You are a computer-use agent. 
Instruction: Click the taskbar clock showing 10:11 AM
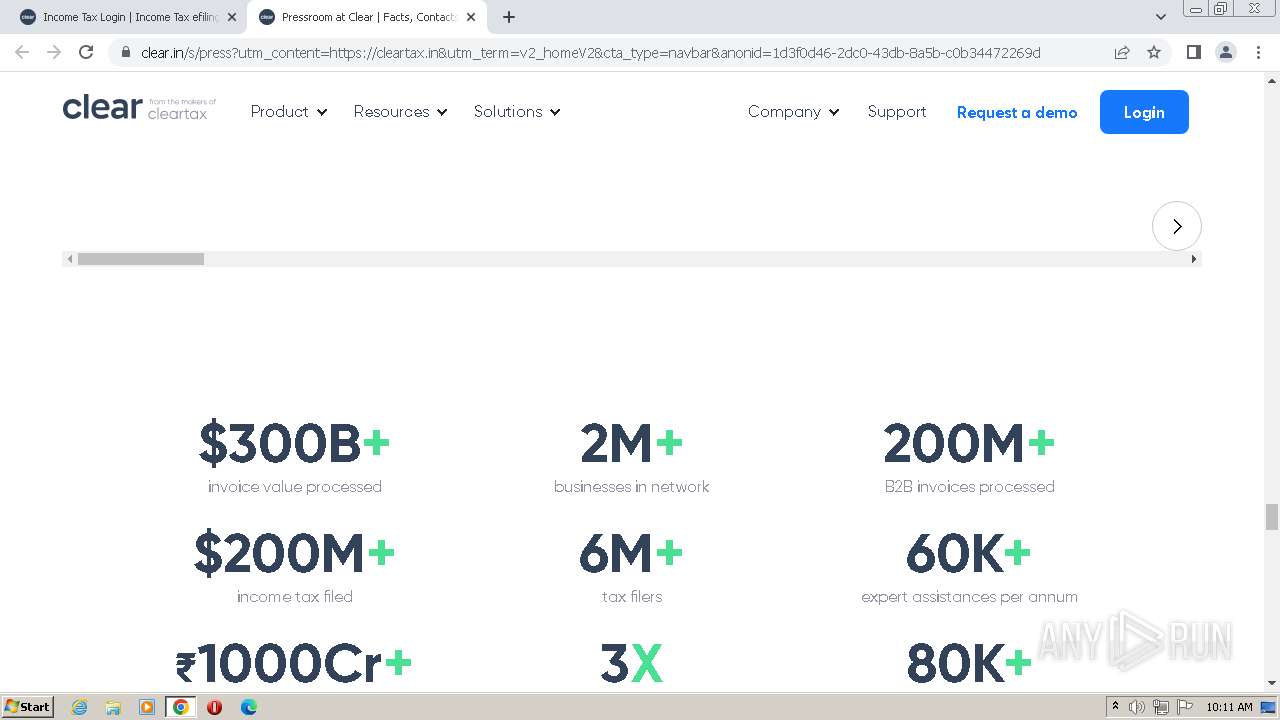click(x=1229, y=707)
